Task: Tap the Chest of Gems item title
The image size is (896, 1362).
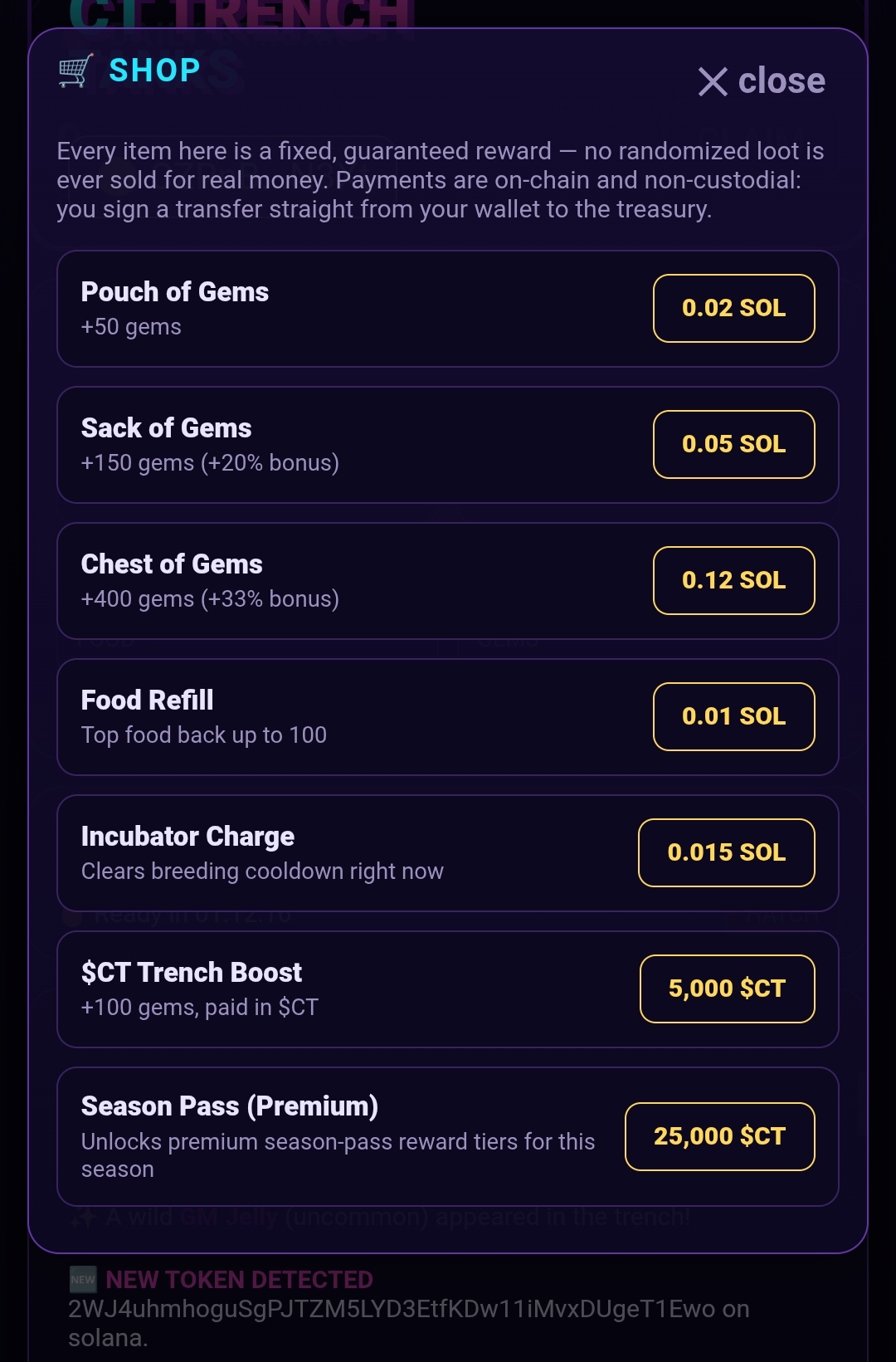Action: (172, 564)
